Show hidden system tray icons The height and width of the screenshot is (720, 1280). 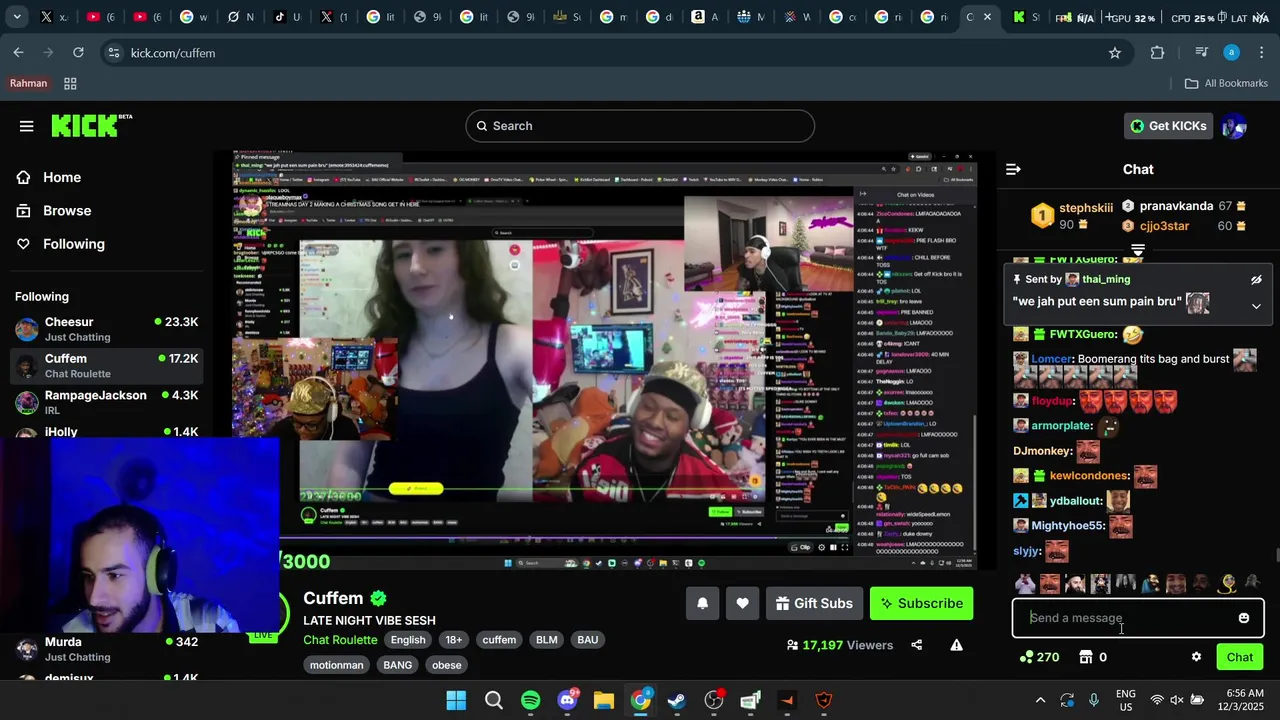tap(1040, 700)
